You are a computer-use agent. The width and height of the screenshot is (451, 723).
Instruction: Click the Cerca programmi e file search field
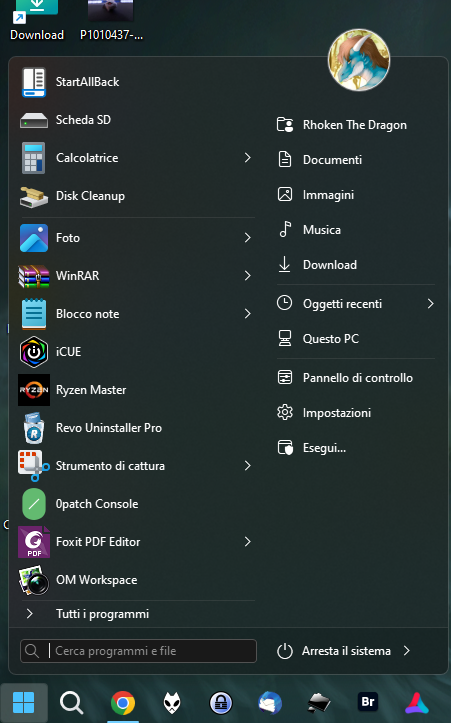(138, 651)
